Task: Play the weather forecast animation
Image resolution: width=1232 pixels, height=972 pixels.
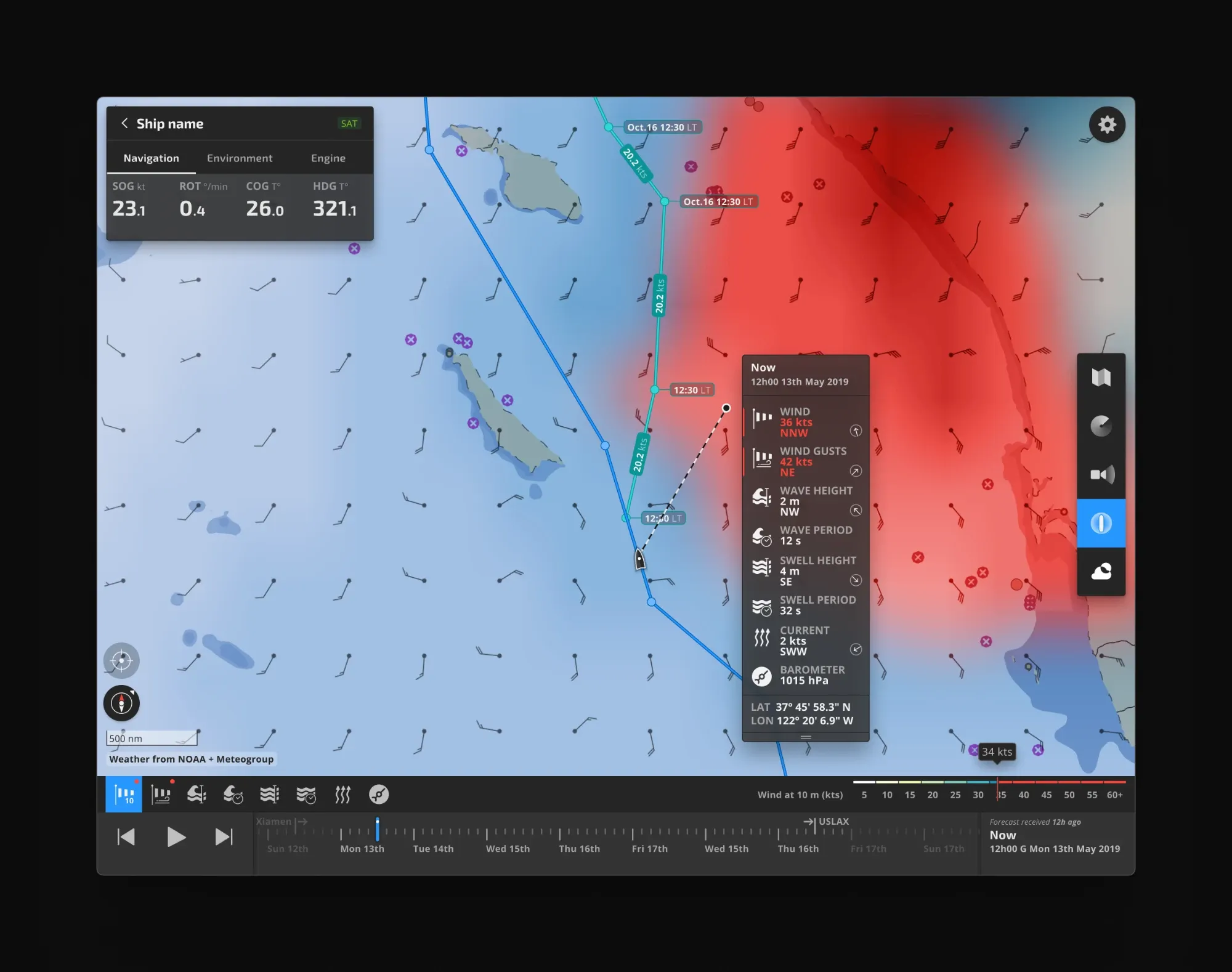Action: coord(176,836)
